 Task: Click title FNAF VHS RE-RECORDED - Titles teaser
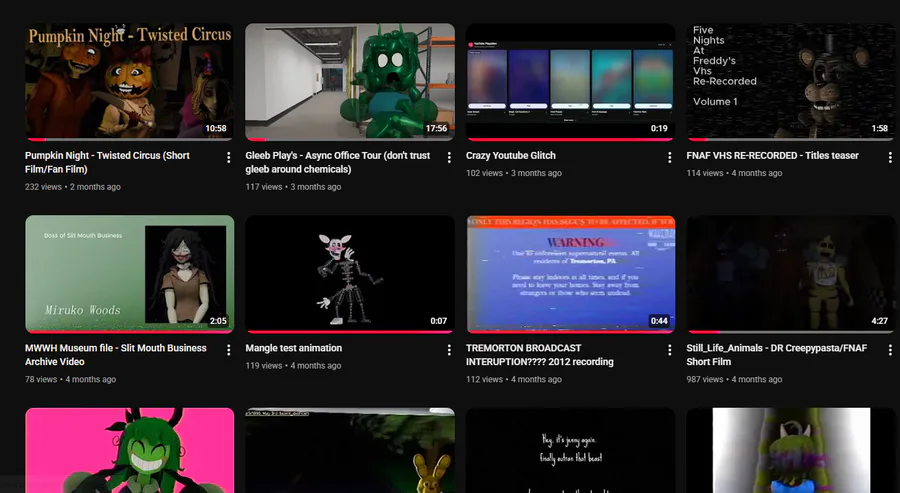773,156
